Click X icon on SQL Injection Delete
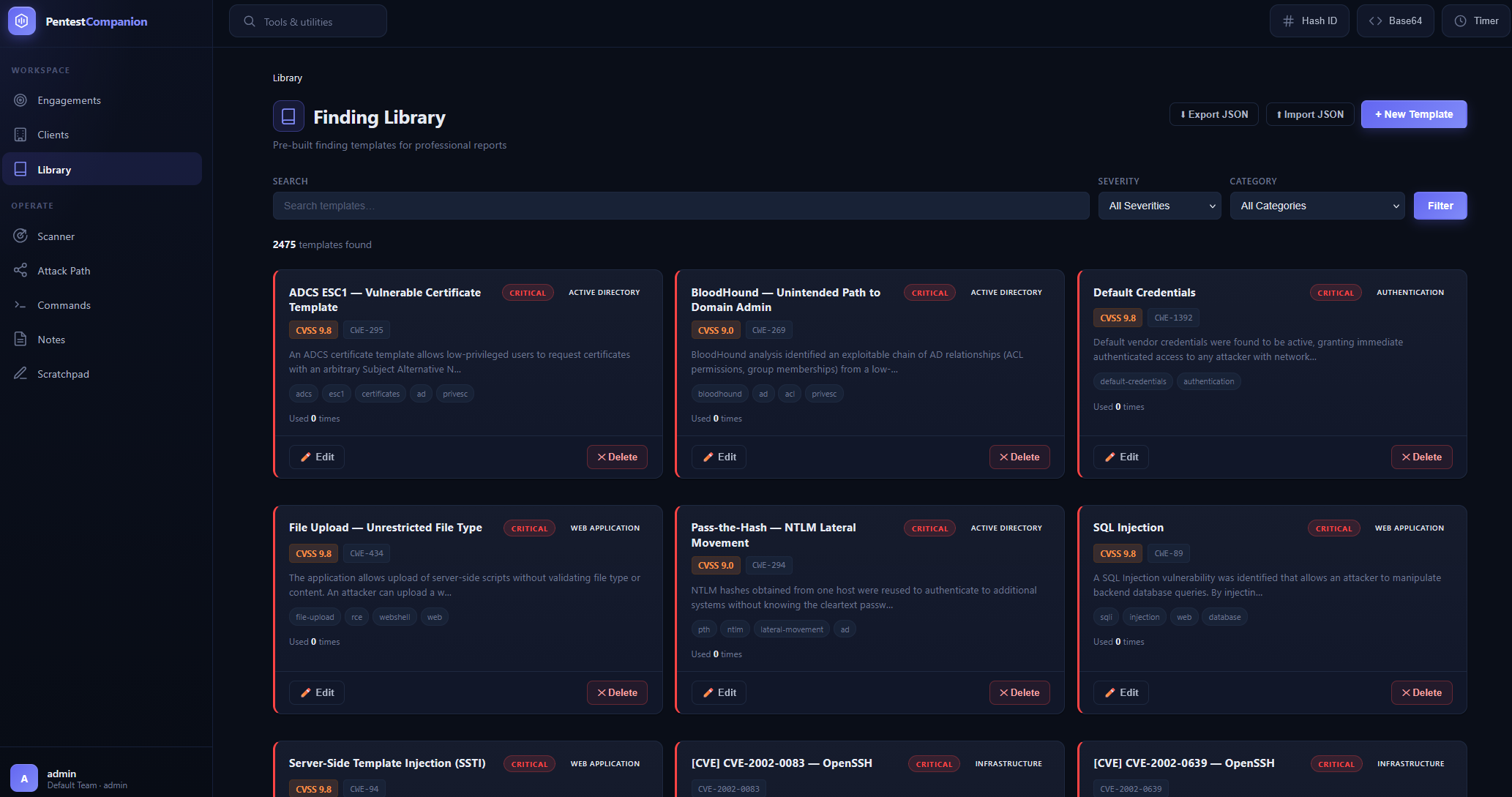The image size is (1512, 797). coord(1406,692)
